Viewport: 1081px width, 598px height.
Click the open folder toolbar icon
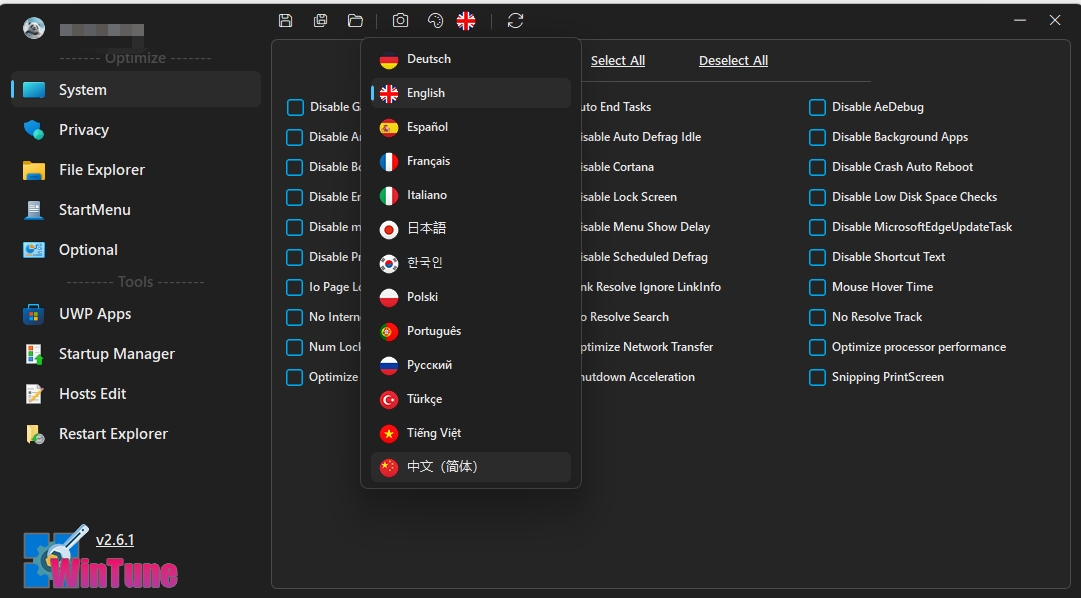(355, 21)
